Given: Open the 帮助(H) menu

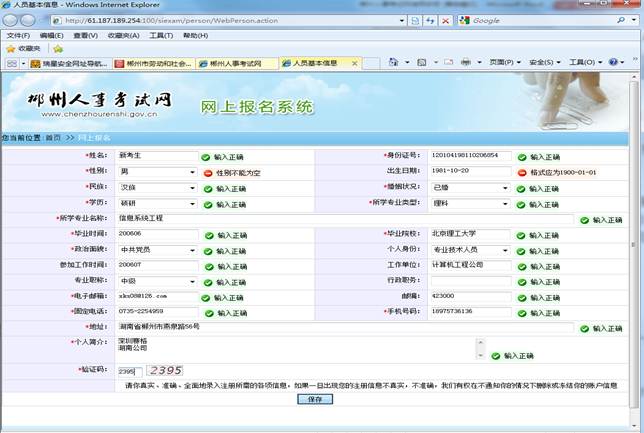Looking at the screenshot, I should point(196,36).
